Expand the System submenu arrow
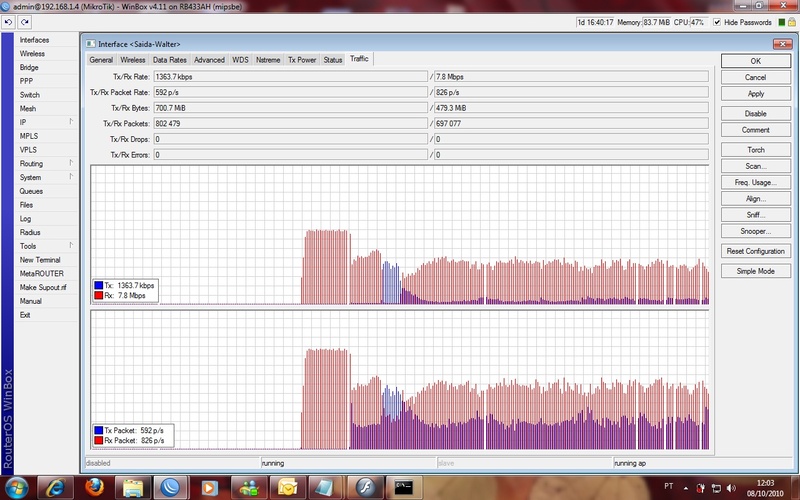Image resolution: width=800 pixels, height=500 pixels. [x=71, y=177]
